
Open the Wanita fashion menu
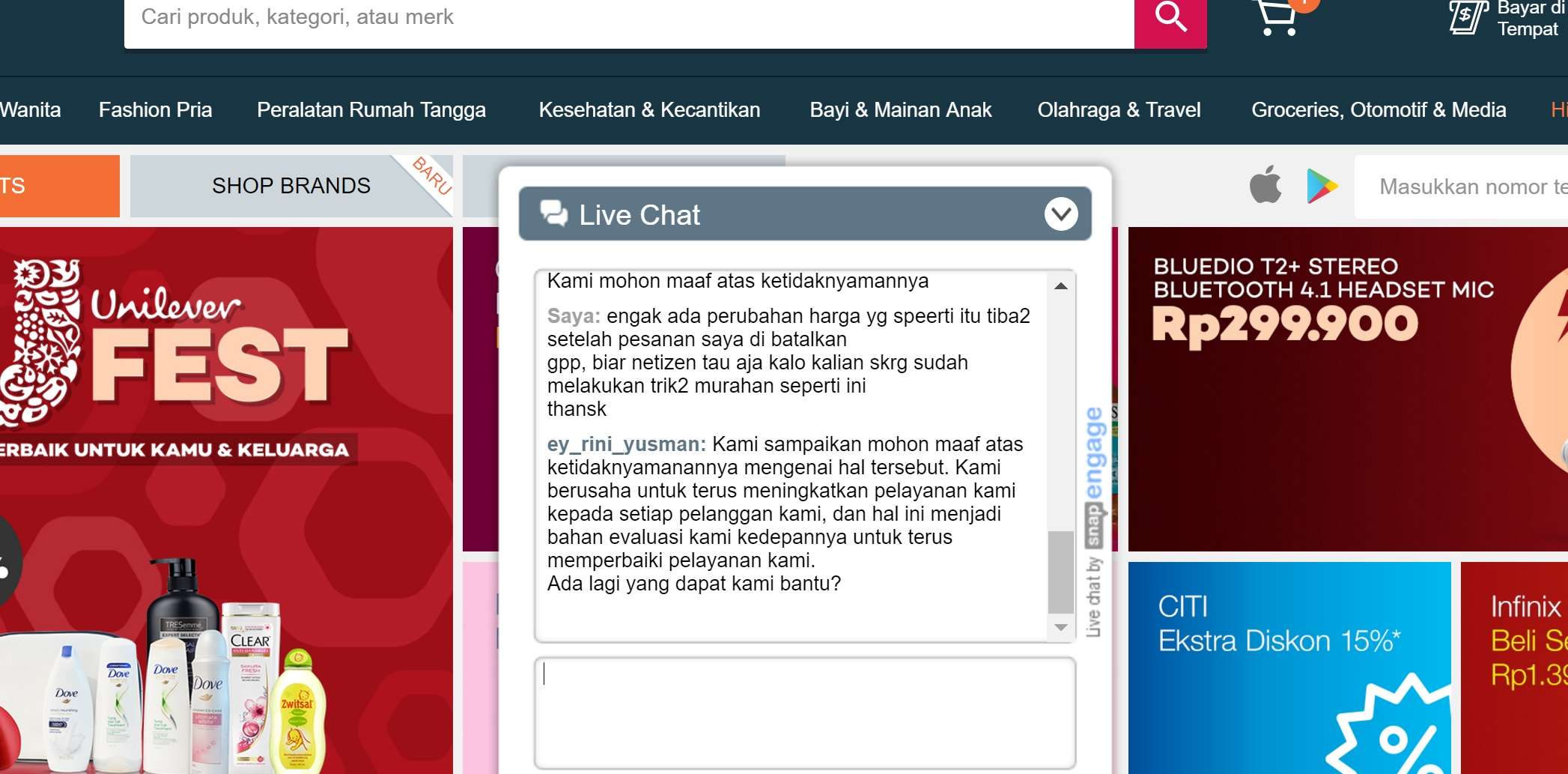[x=30, y=110]
